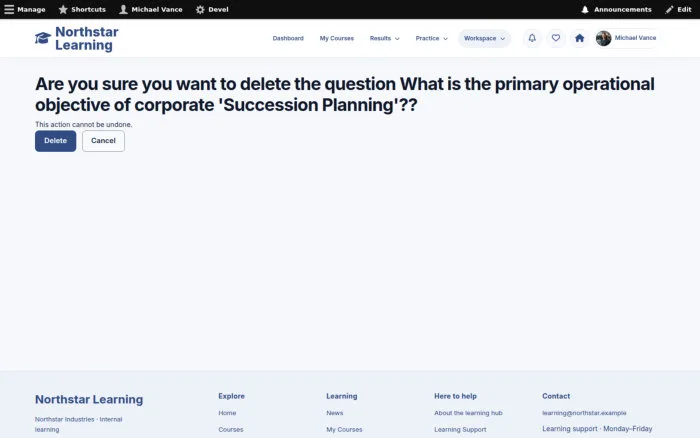The height and width of the screenshot is (438, 700).
Task: Click the 'Explore' footer heading
Action: click(x=231, y=396)
